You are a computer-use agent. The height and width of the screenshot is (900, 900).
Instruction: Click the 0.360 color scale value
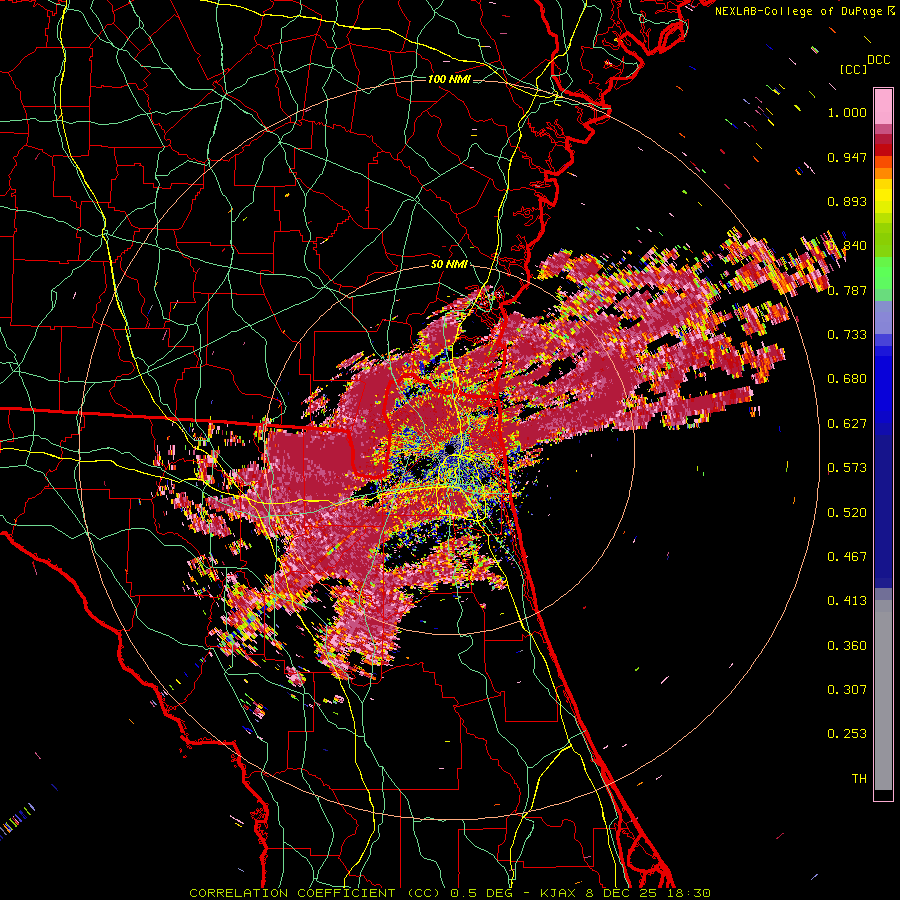(x=847, y=646)
